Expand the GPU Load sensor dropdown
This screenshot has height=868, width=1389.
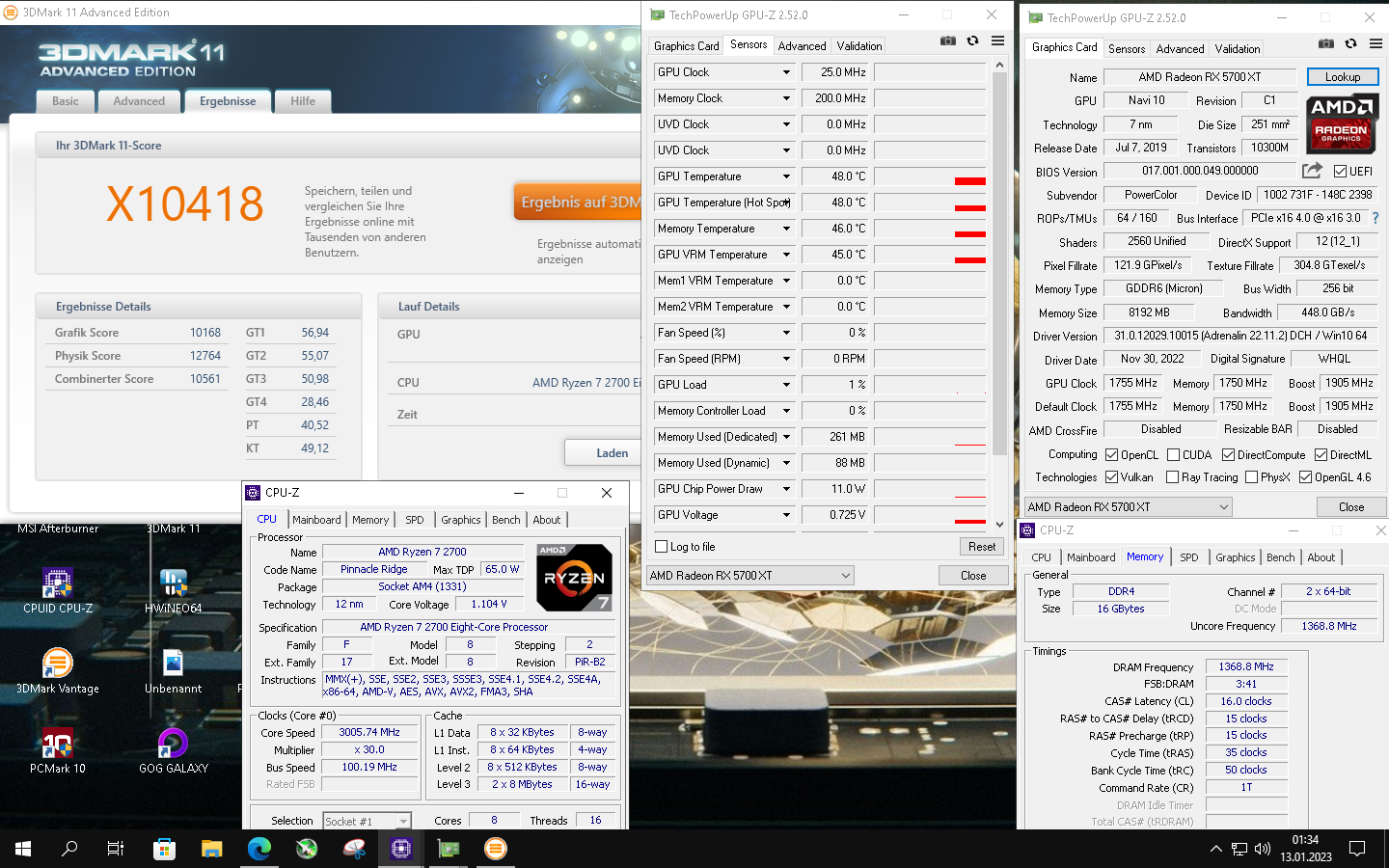pyautogui.click(x=786, y=385)
